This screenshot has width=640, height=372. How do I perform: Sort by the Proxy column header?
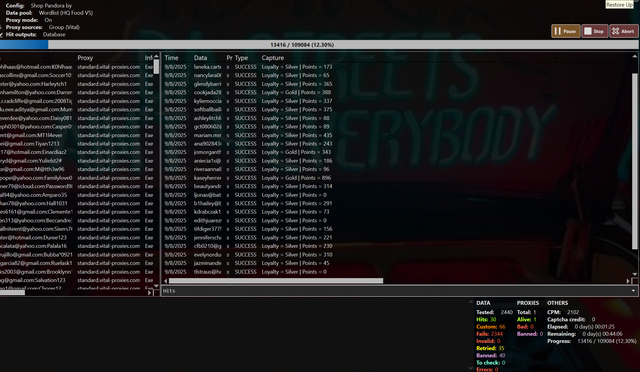click(x=85, y=58)
